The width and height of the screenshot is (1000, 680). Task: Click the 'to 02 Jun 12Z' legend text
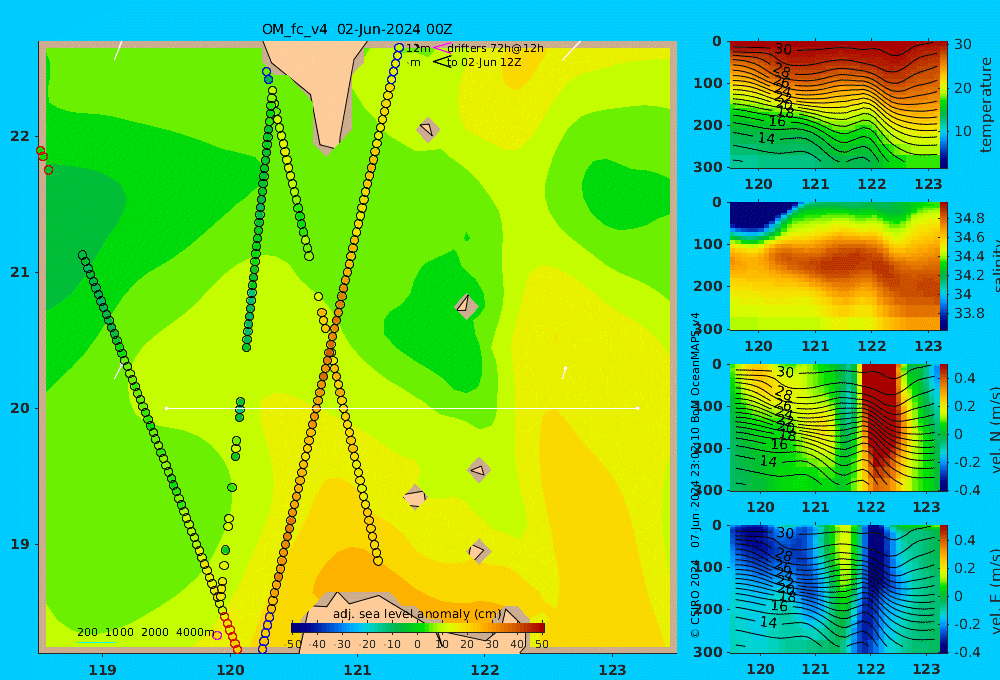point(484,62)
